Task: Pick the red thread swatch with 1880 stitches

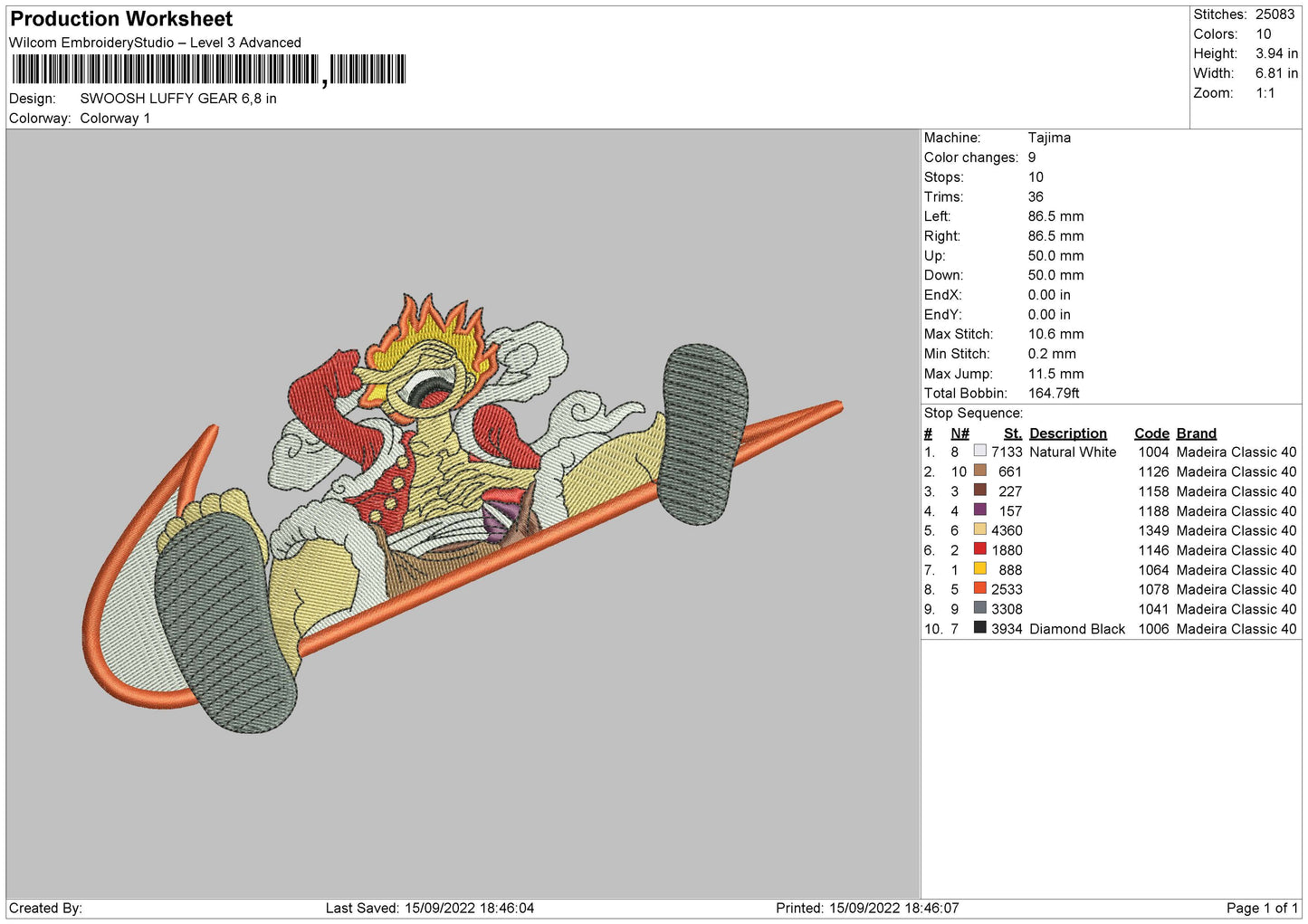Action: [x=979, y=549]
